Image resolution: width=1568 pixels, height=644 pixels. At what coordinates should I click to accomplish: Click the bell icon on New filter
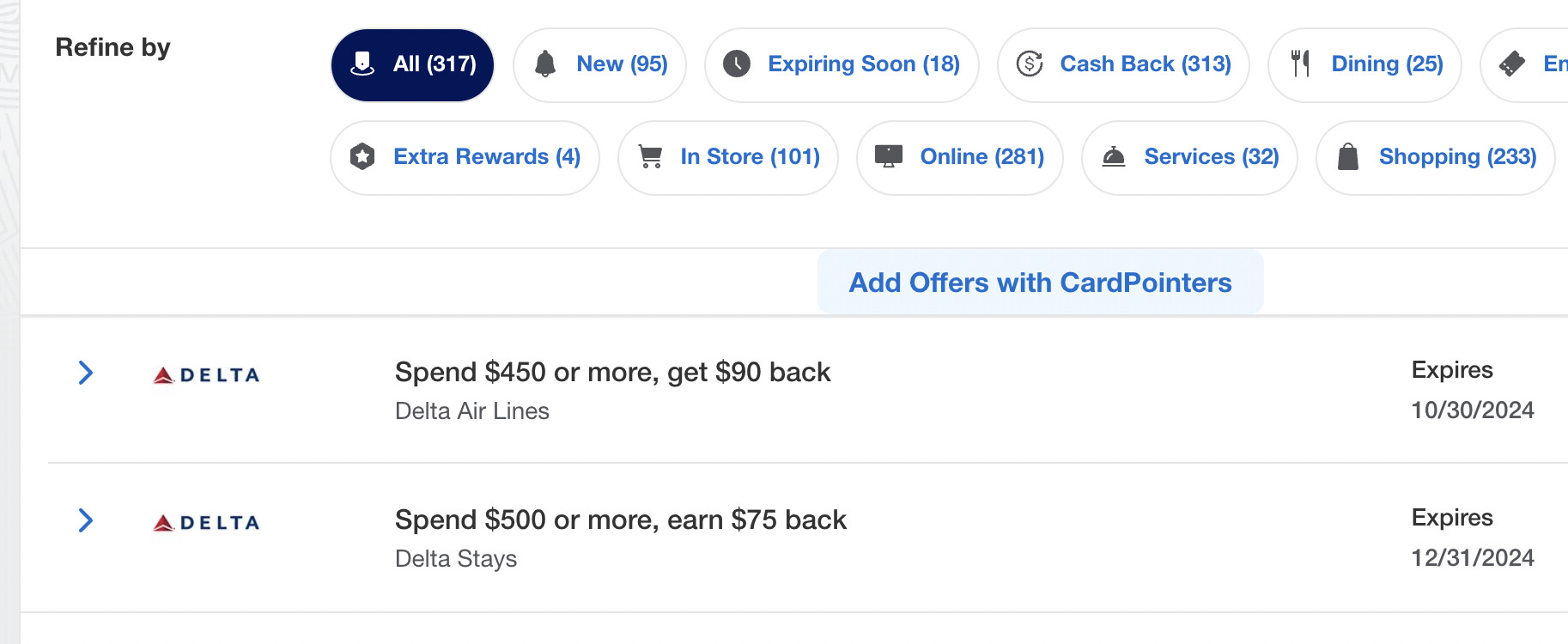pos(545,64)
